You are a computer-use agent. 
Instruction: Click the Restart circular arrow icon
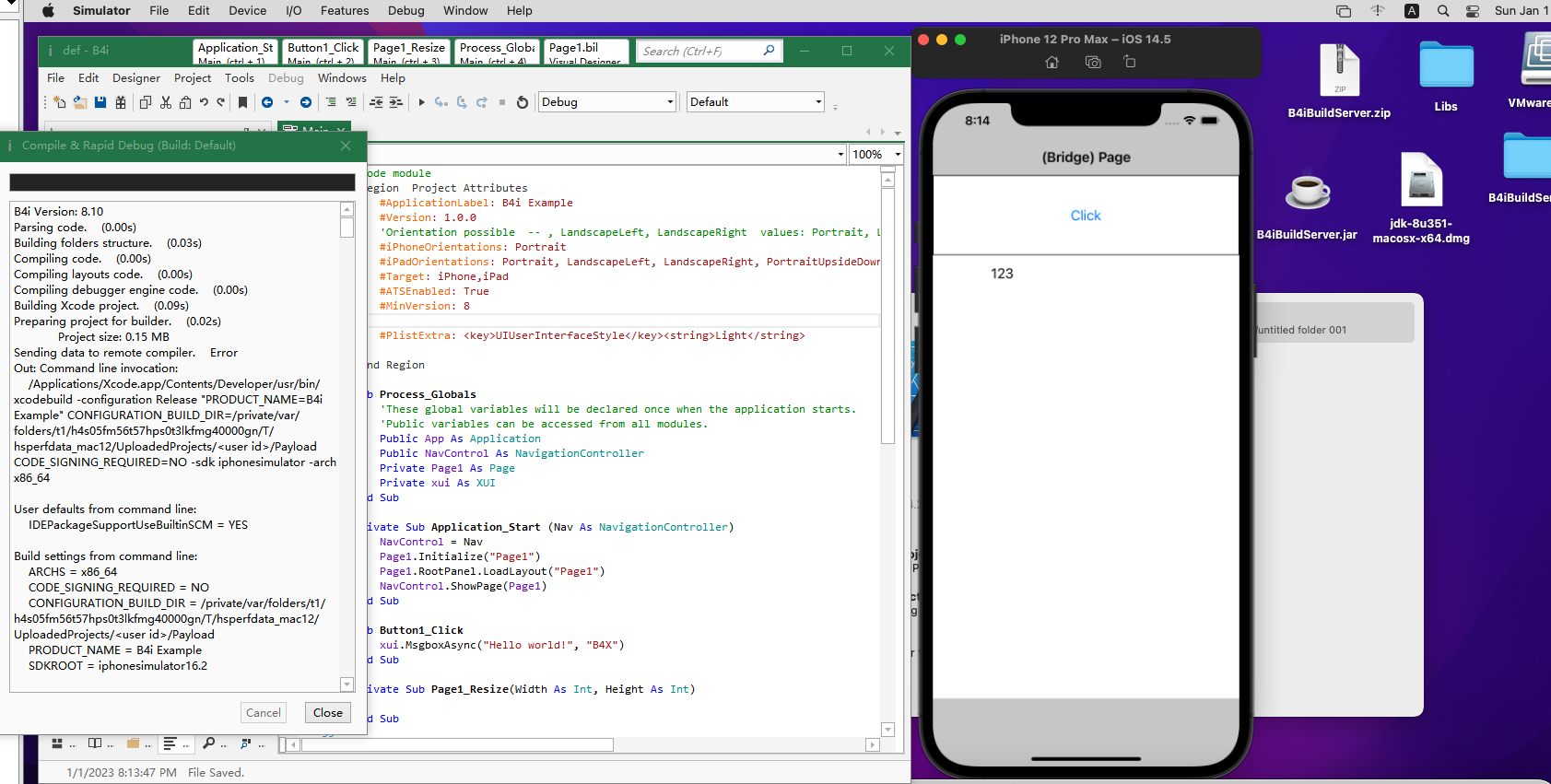pos(523,102)
